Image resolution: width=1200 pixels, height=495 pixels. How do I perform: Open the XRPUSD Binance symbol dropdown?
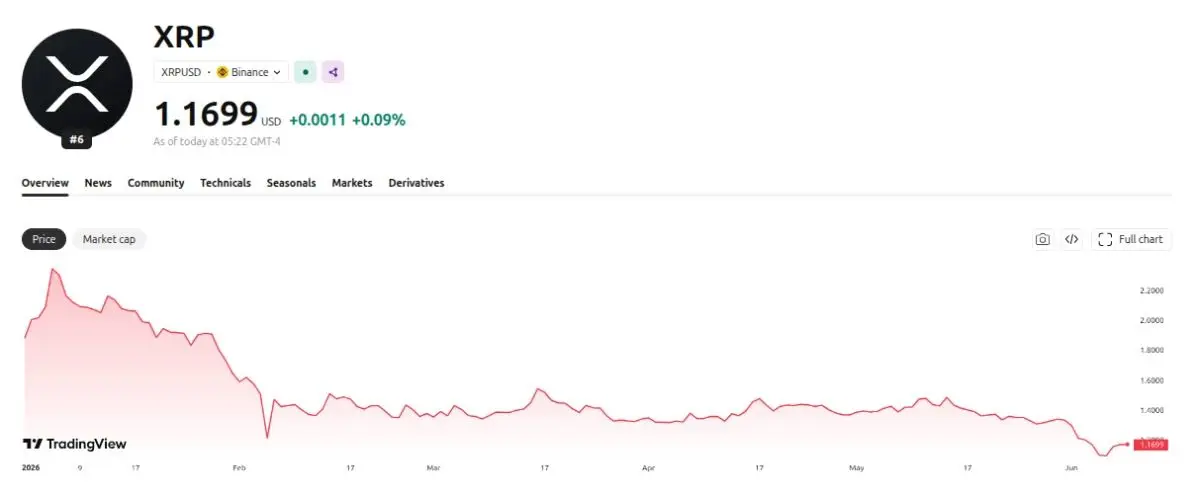(221, 72)
